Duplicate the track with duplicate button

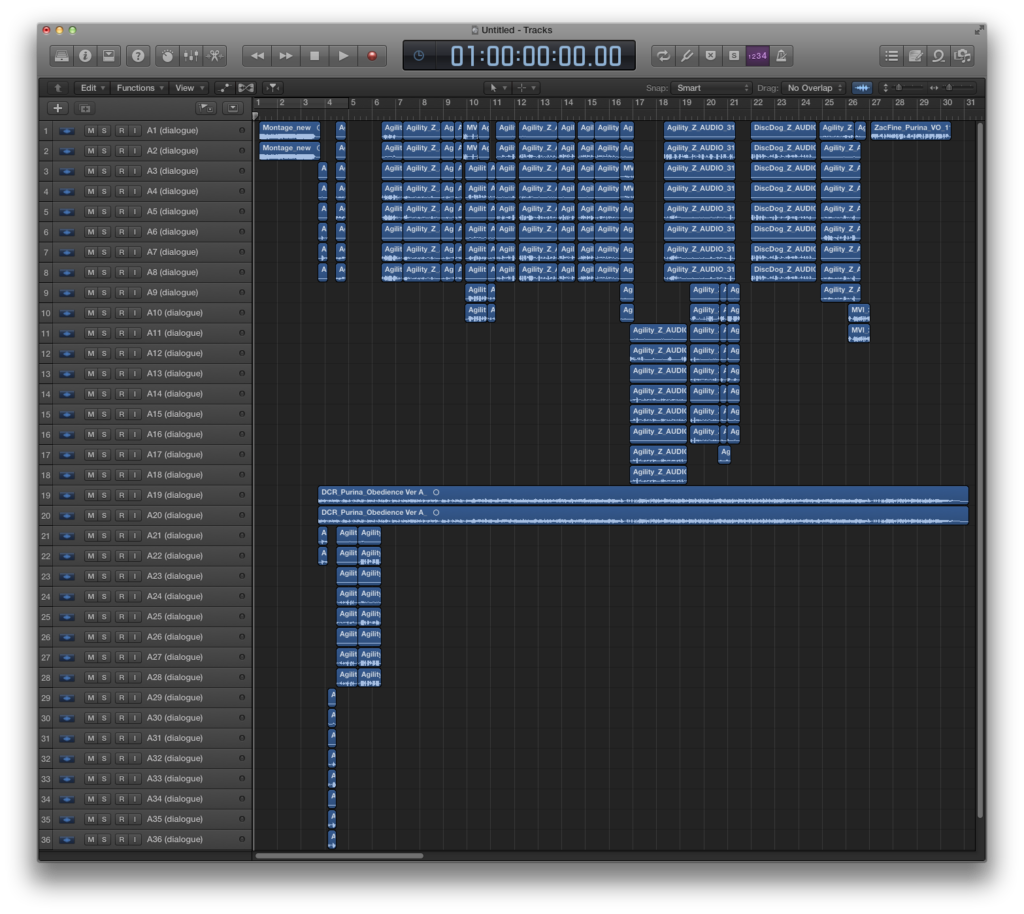[86, 108]
